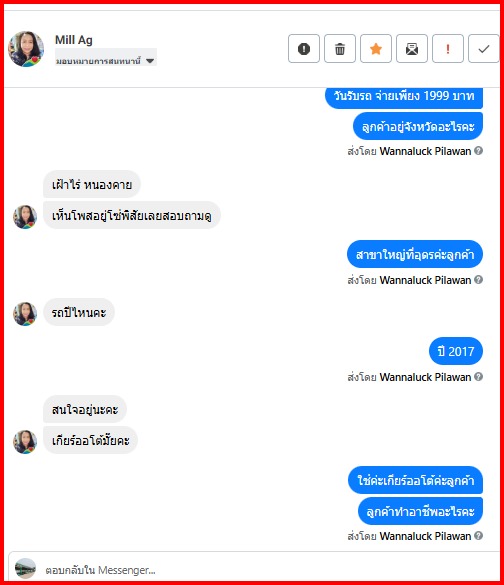504x585 pixels.
Task: Click the red exclamation priority icon
Action: pyautogui.click(x=448, y=49)
